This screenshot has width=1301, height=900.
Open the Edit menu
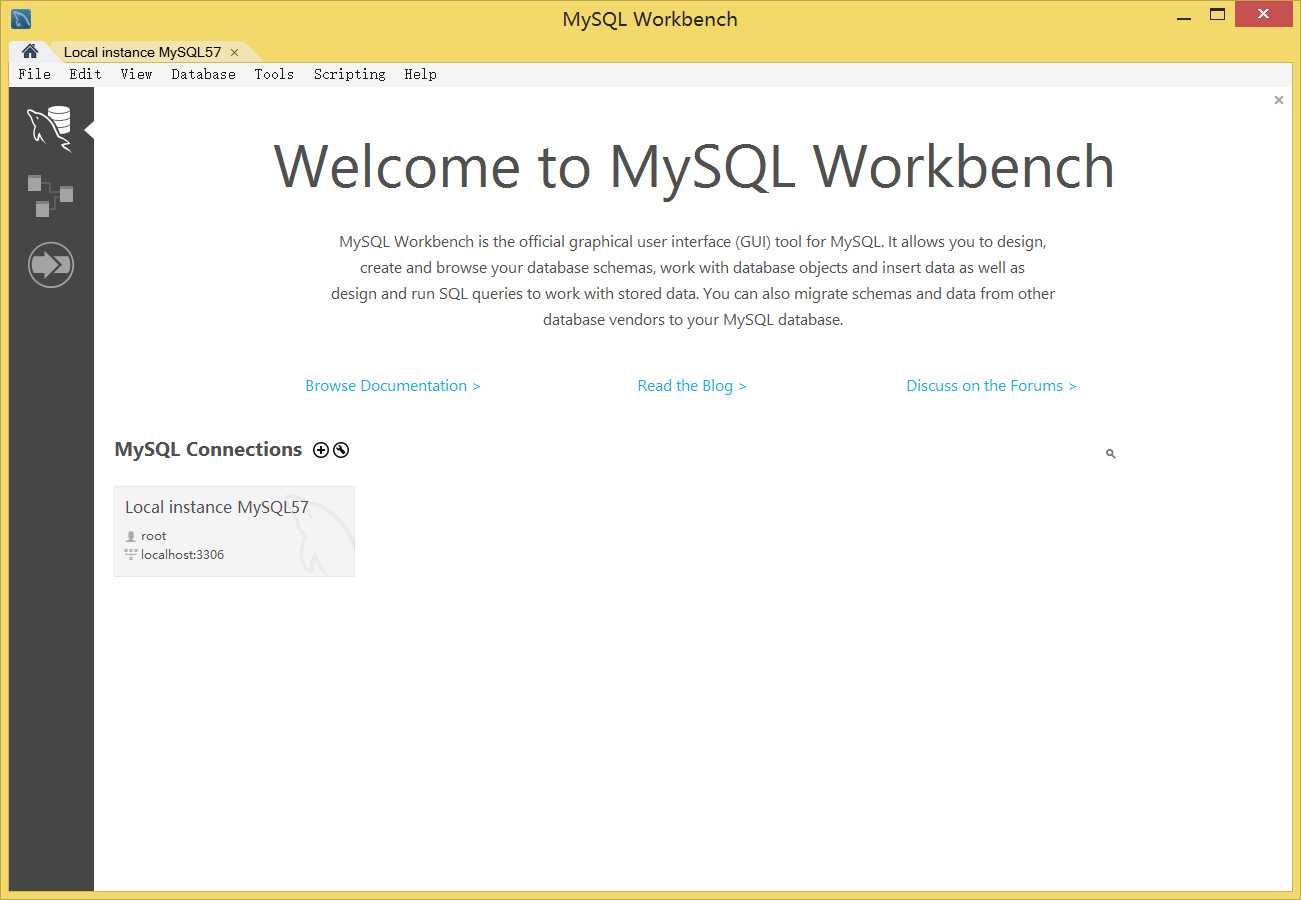click(x=85, y=74)
